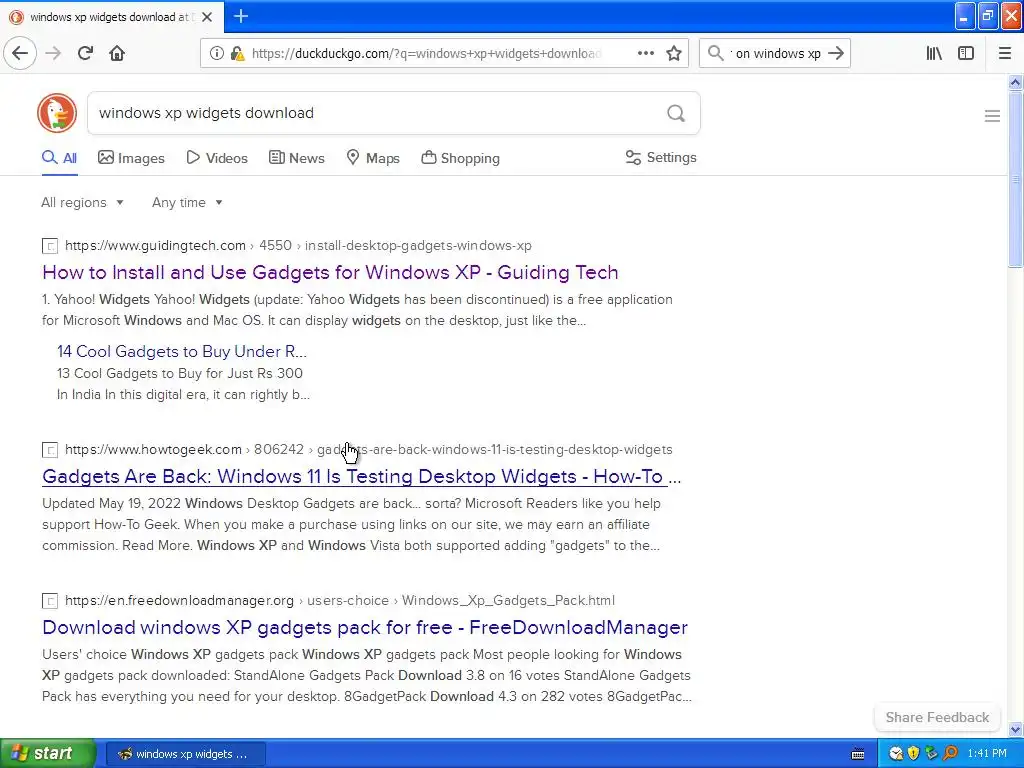Viewport: 1024px width, 768px height.
Task: Click the browser URL address field
Action: pos(426,54)
